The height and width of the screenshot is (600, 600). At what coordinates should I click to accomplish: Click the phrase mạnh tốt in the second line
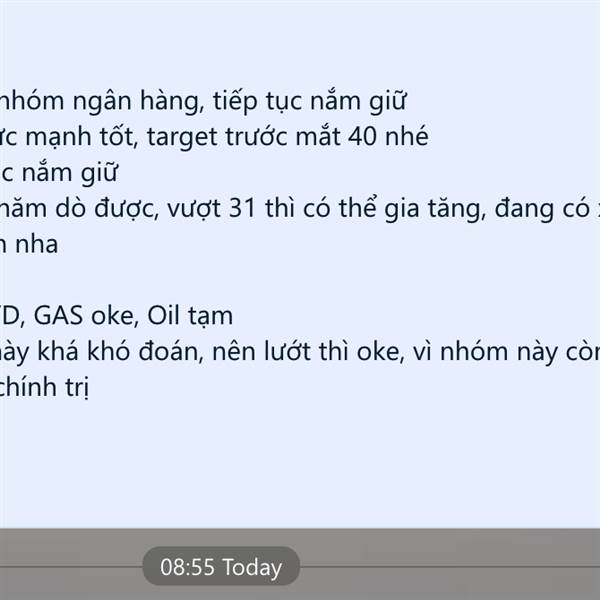tap(79, 137)
